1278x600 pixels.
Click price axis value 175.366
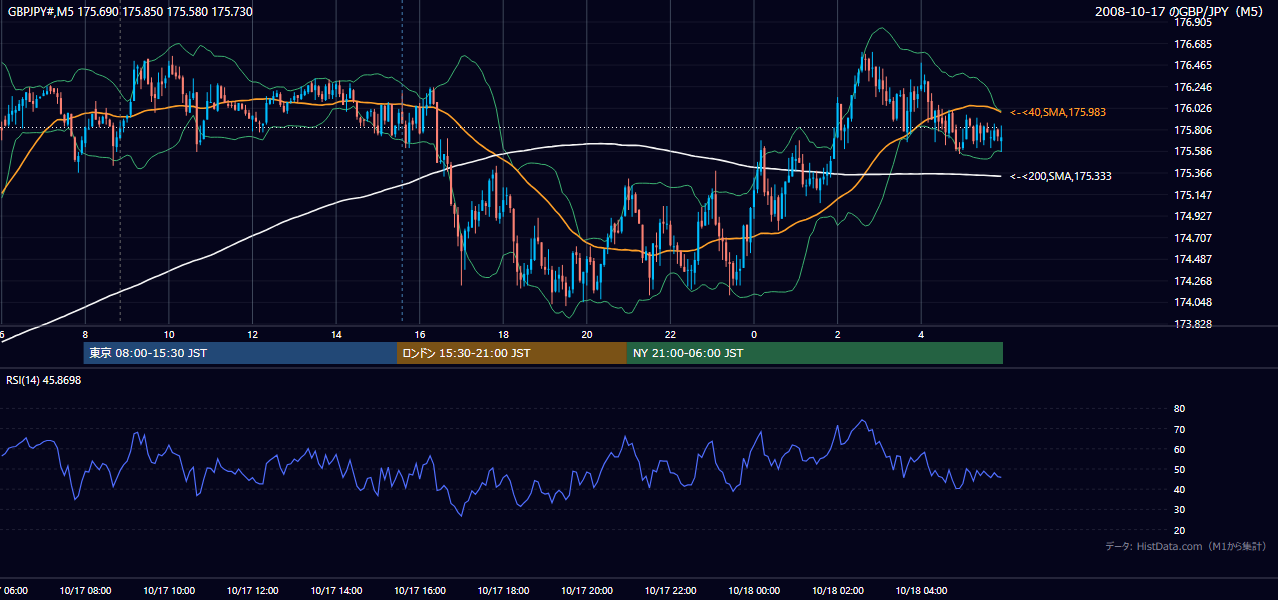1193,173
